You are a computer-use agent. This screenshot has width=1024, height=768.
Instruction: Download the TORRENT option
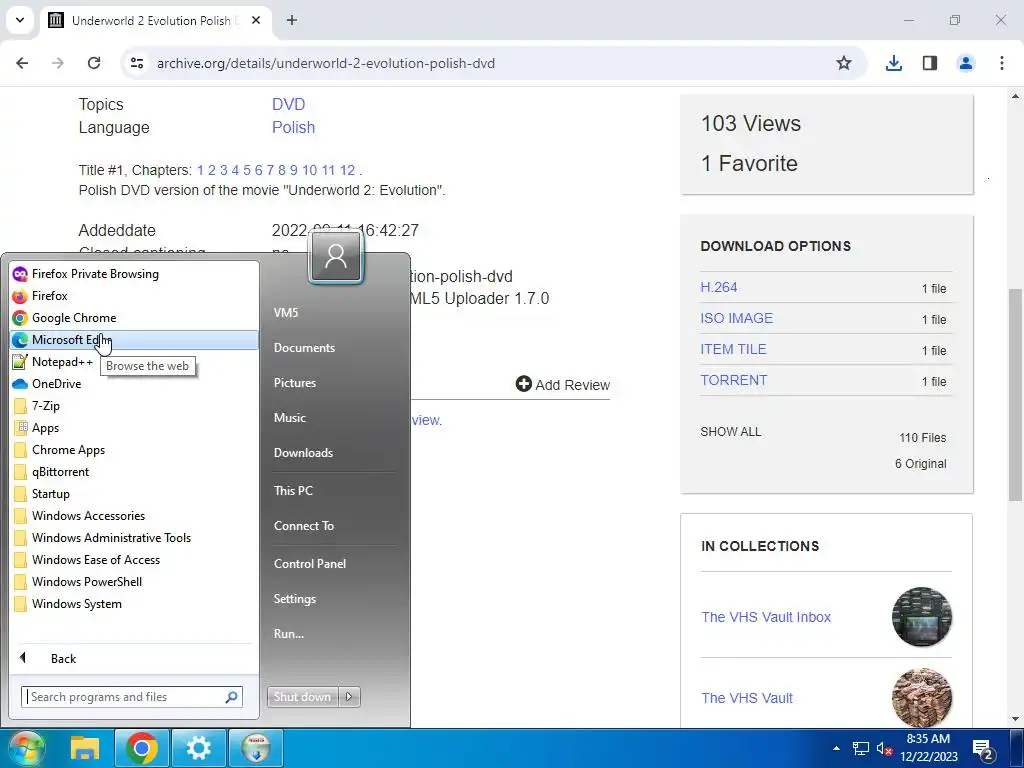click(733, 380)
